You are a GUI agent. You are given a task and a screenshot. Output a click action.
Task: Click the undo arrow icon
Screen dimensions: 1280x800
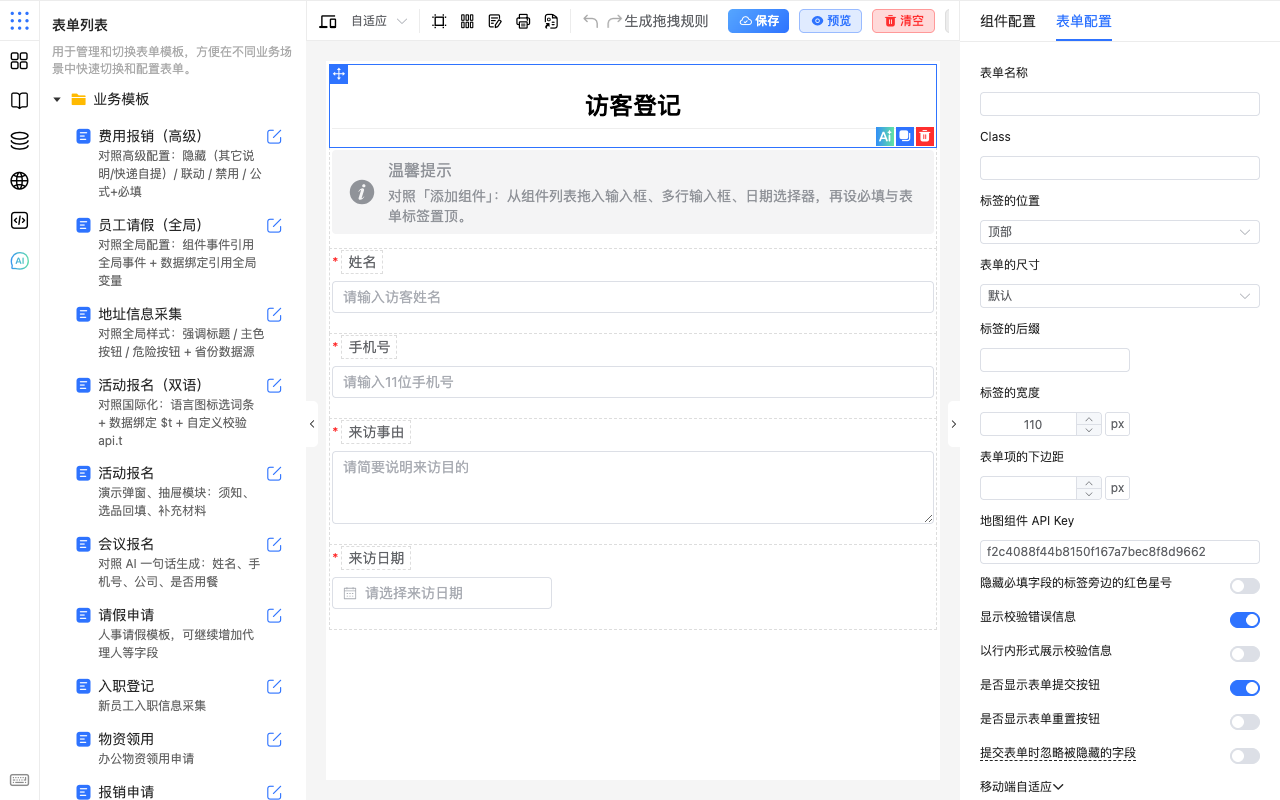pyautogui.click(x=590, y=21)
